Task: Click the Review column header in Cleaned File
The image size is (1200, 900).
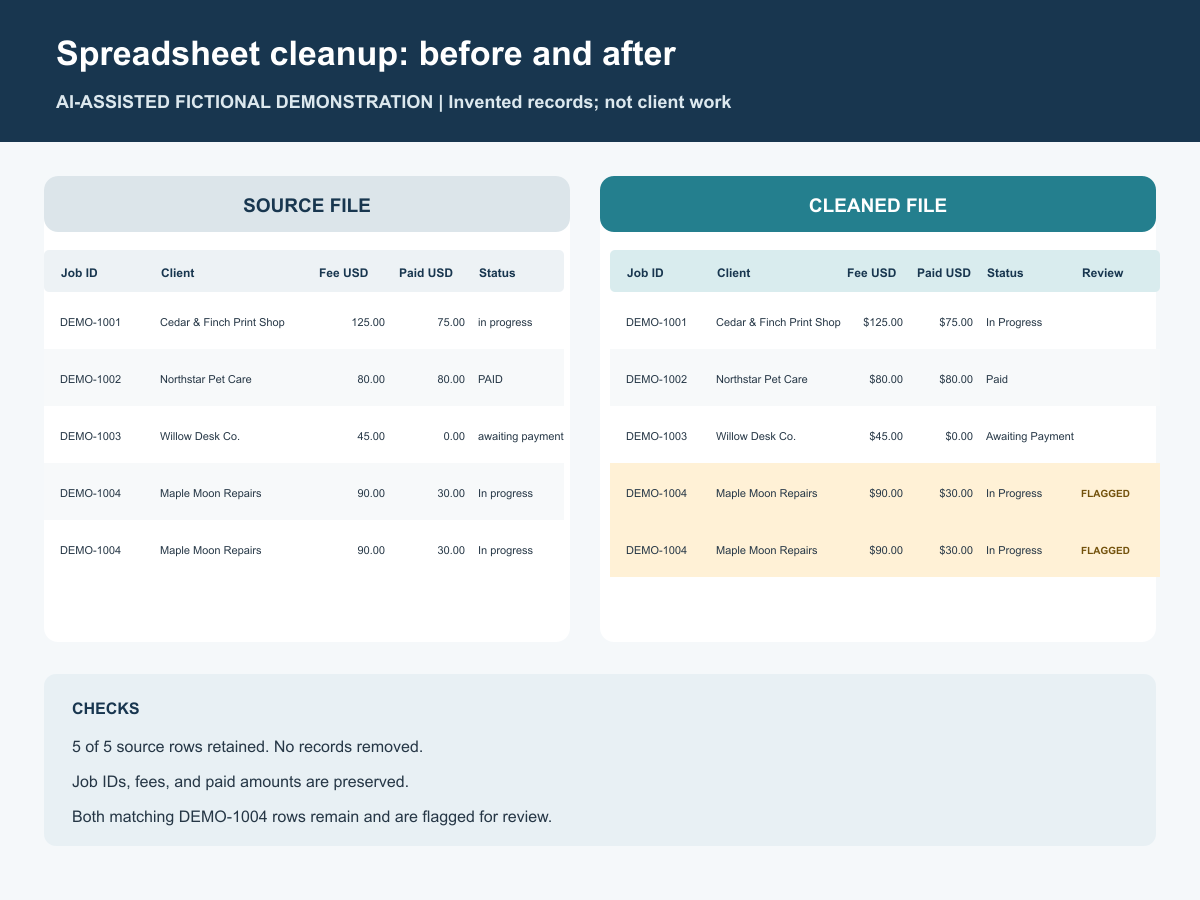Action: 1102,273
